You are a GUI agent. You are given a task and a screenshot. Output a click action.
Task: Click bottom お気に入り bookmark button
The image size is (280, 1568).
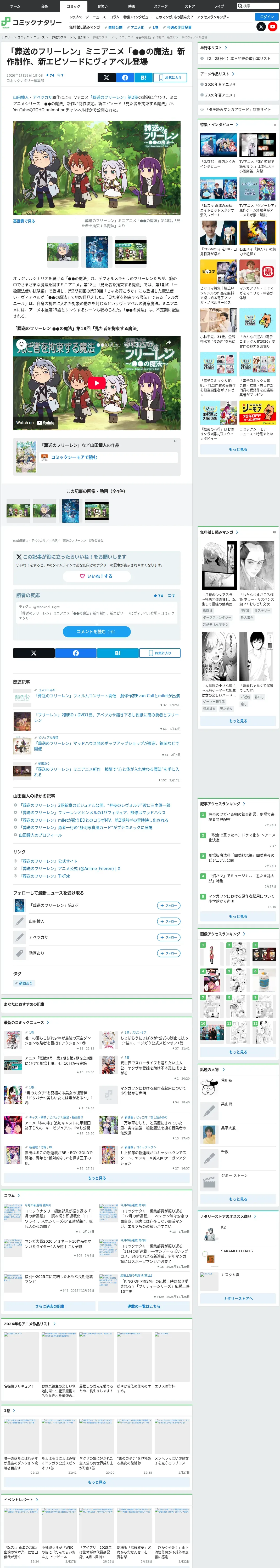click(x=160, y=653)
